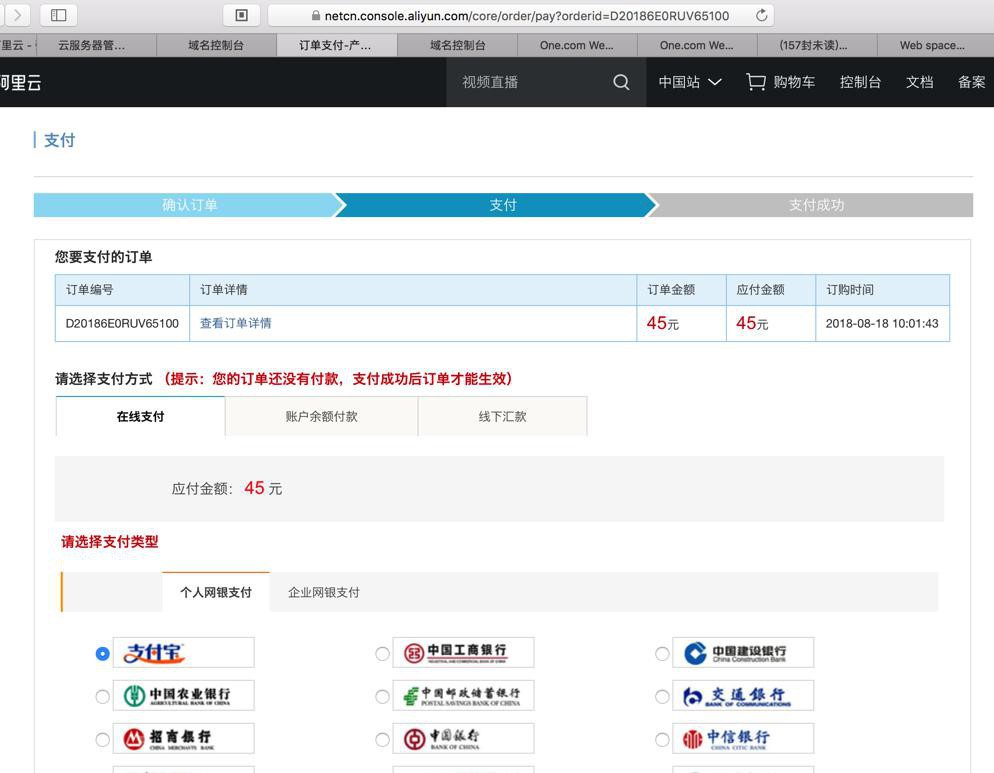Click 购物车 label in header

tap(794, 82)
